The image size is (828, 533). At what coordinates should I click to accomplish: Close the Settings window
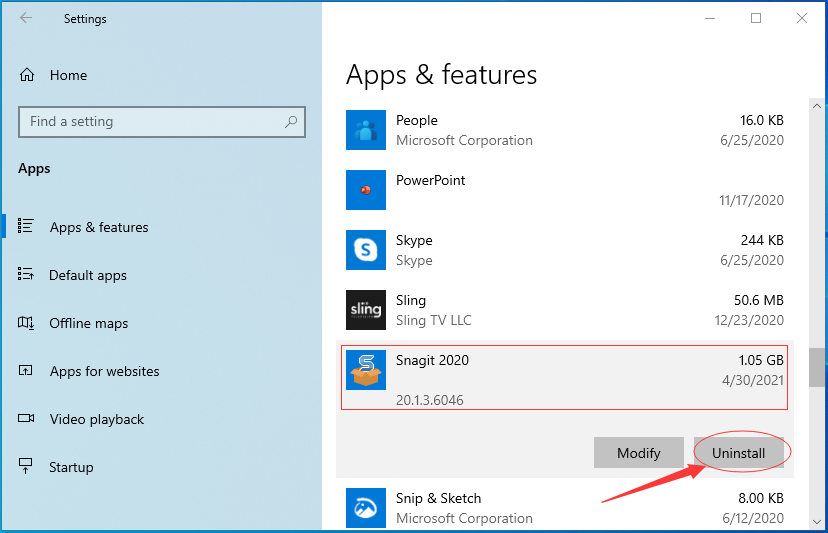click(802, 18)
